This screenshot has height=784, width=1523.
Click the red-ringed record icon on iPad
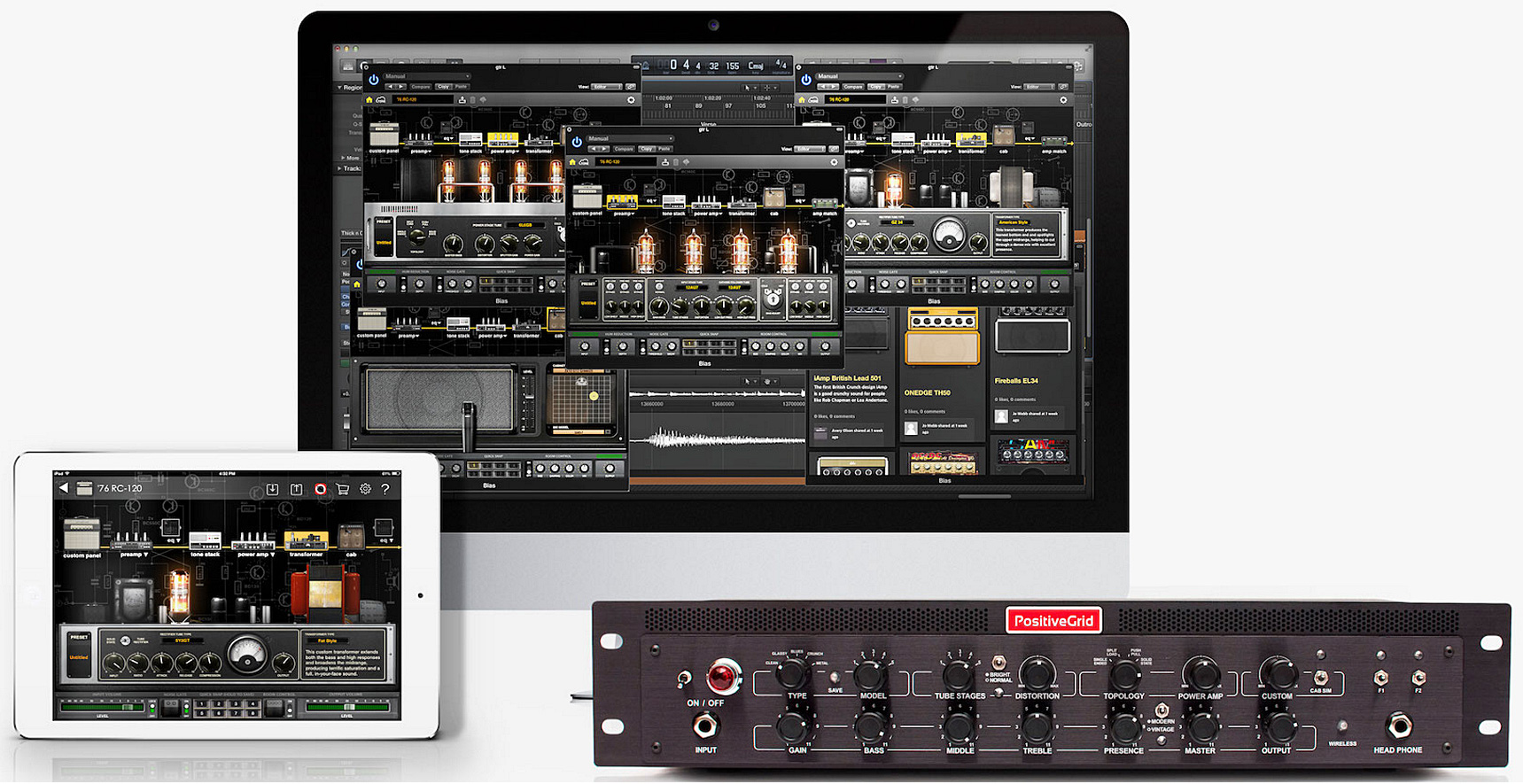point(321,489)
